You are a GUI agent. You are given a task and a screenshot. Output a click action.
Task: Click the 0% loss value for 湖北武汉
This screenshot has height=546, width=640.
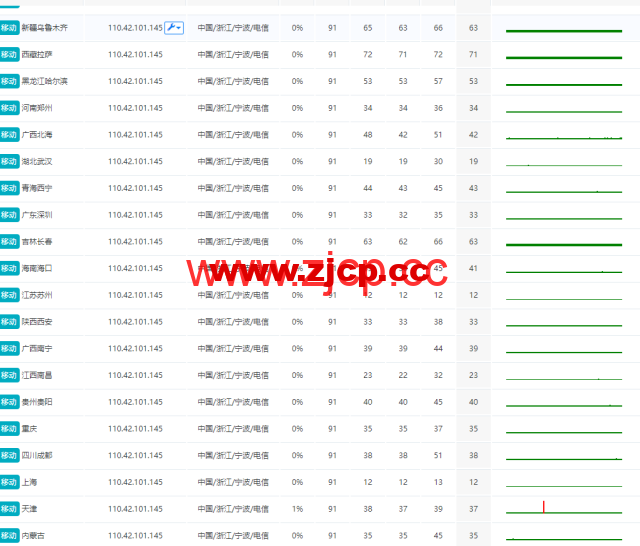click(297, 161)
